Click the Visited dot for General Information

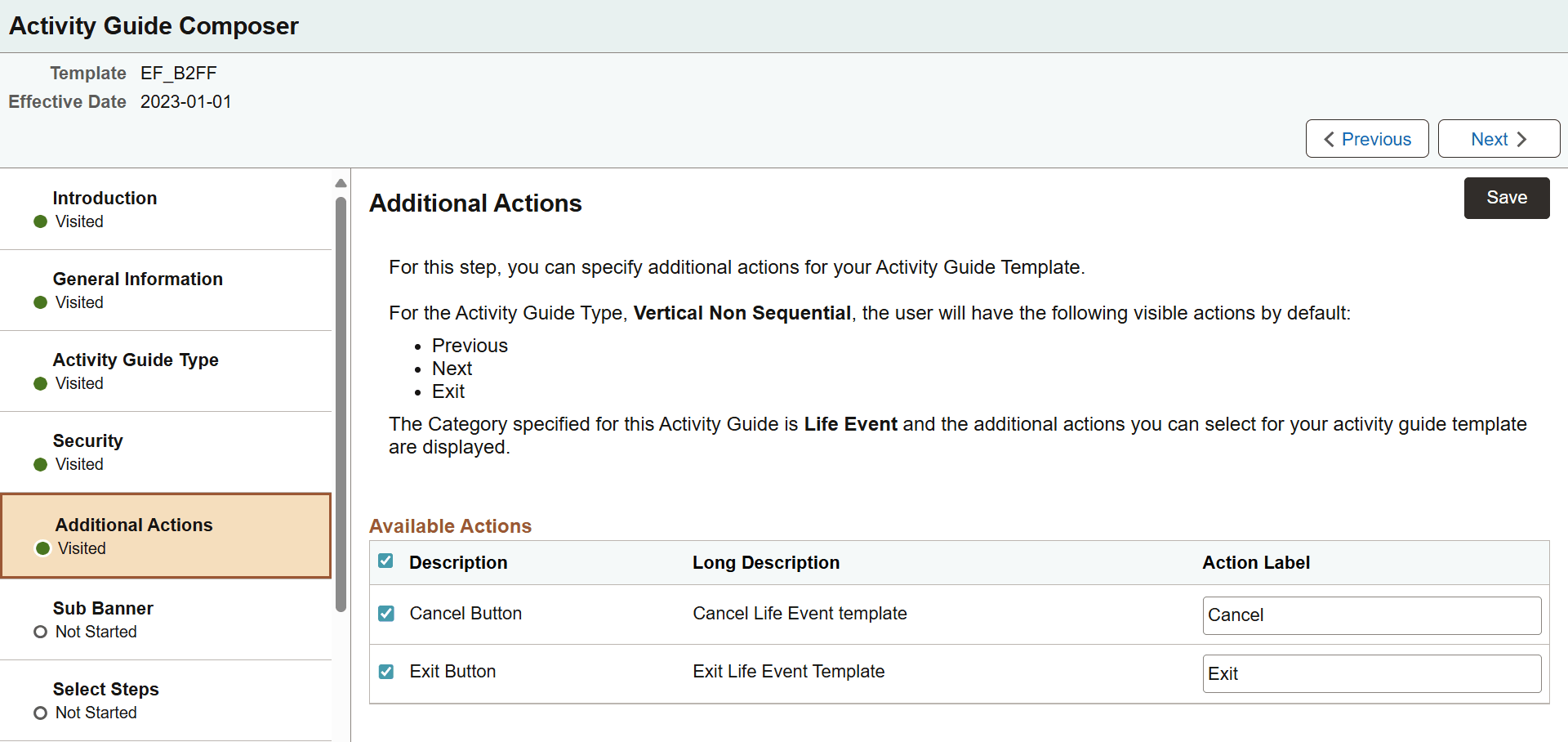41,302
